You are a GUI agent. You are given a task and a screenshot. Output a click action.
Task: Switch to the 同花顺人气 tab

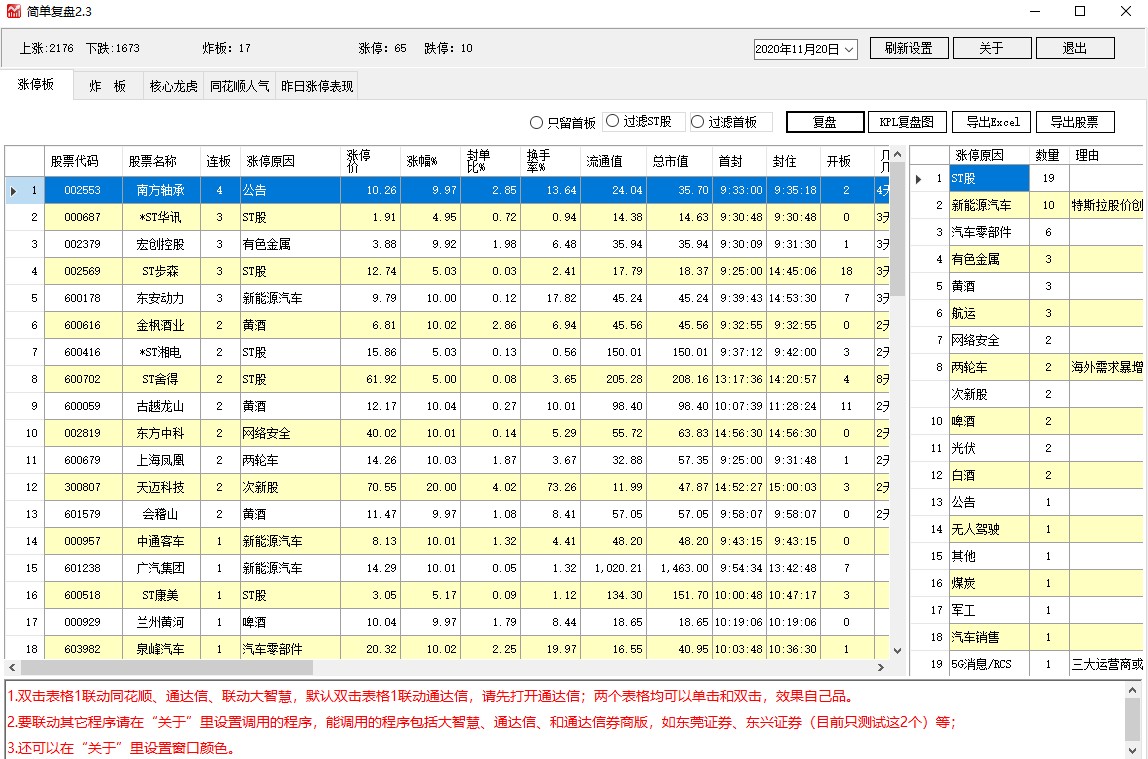(x=240, y=87)
